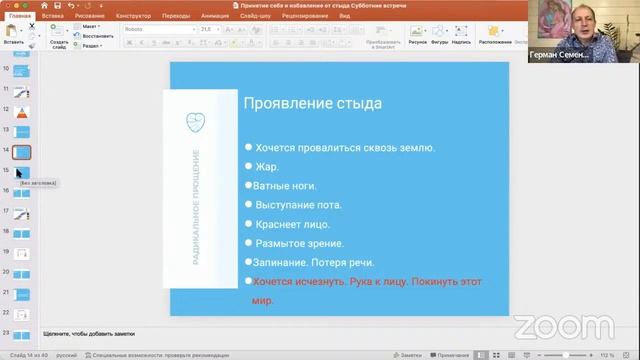Screen dimensions: 640x360
Task: Switch to the Рисование tab
Action: tap(89, 16)
